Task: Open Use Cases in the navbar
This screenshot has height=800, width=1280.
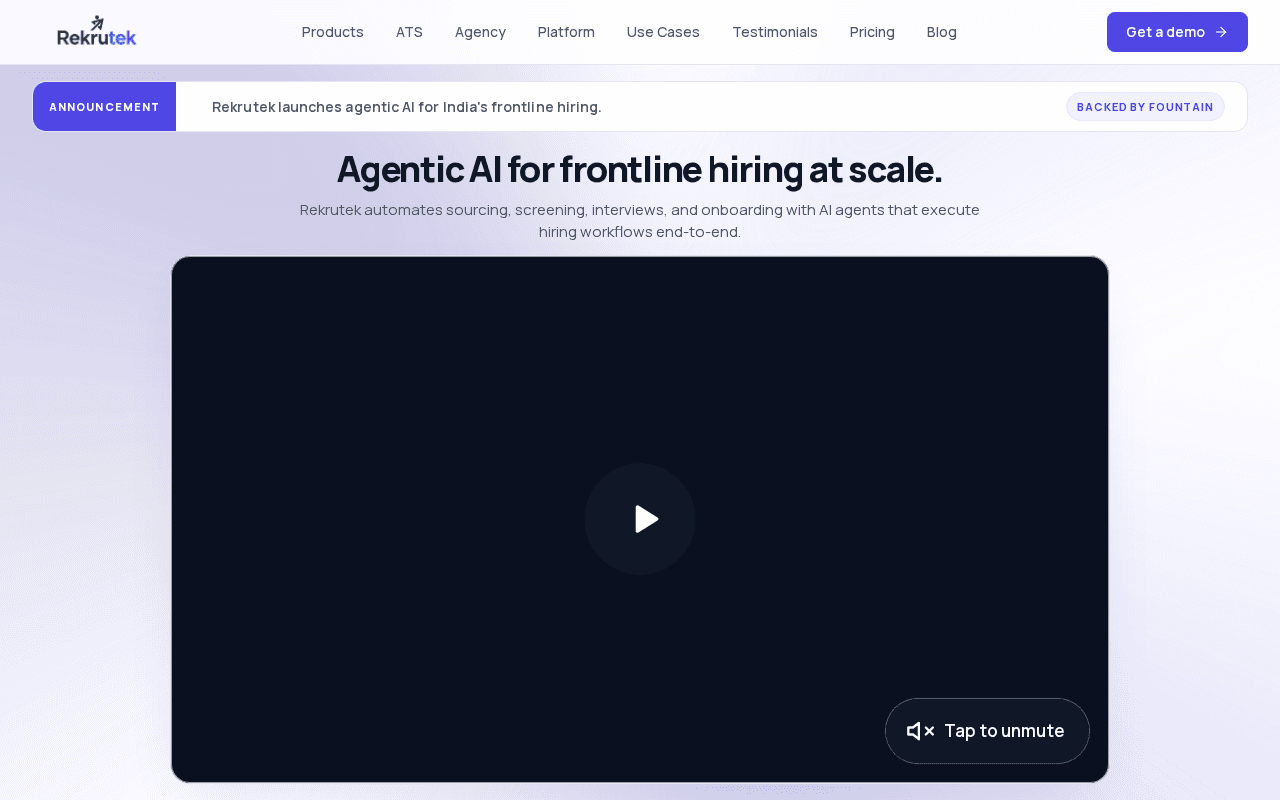Action: click(663, 32)
